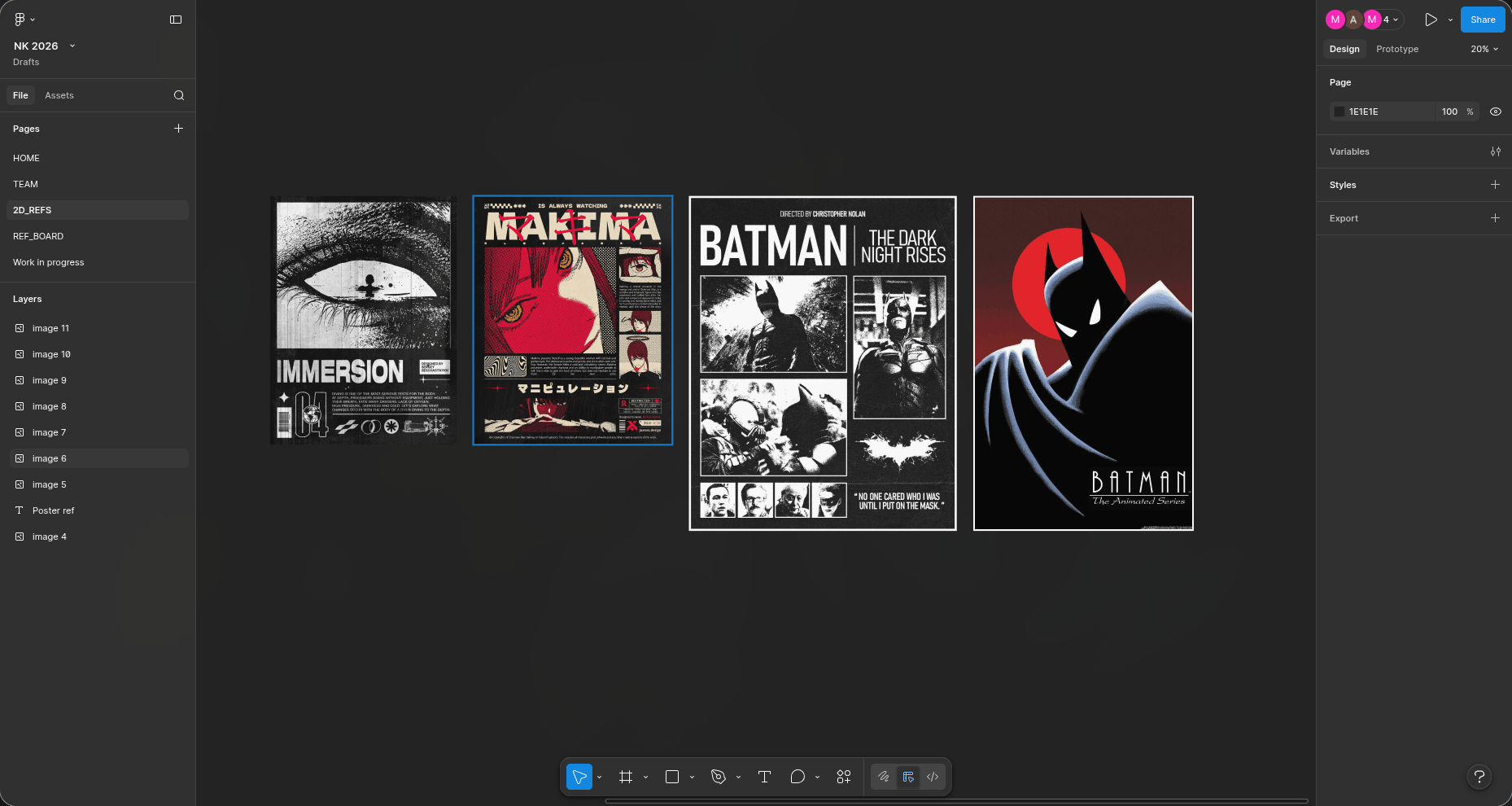The width and height of the screenshot is (1512, 806).
Task: Expand the Comment tool options chevron
Action: pyautogui.click(x=818, y=777)
